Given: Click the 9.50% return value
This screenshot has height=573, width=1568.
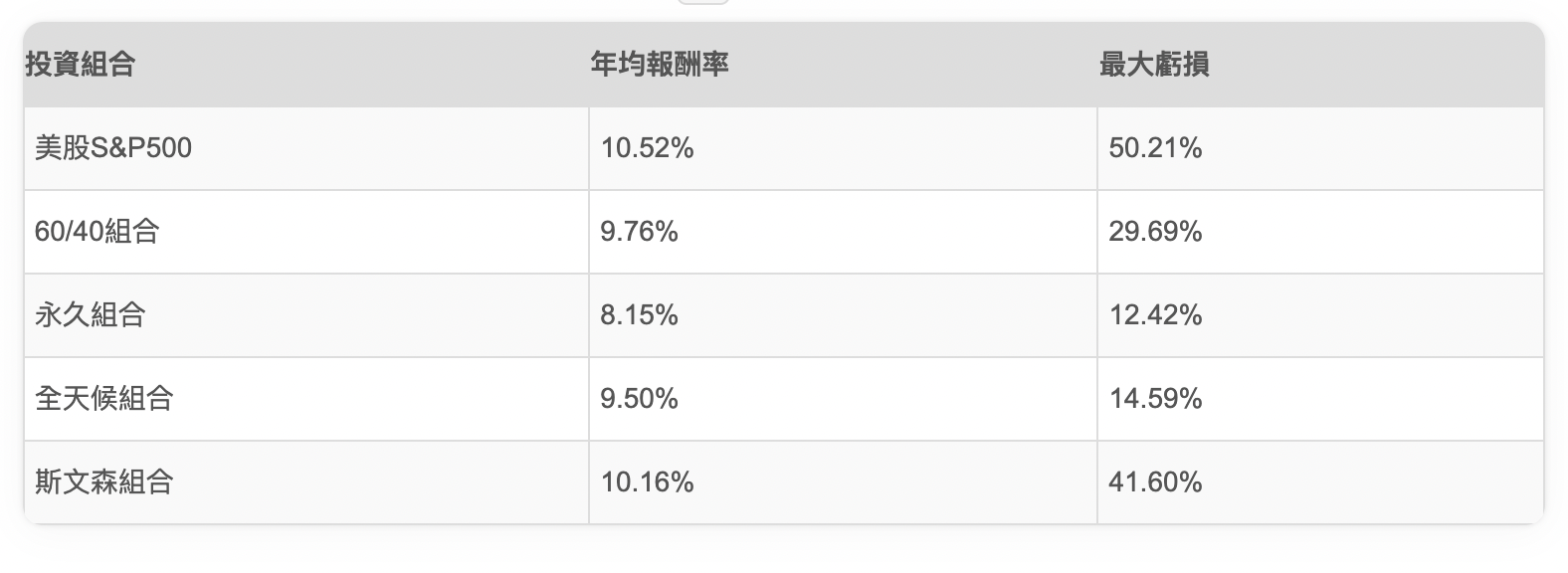Looking at the screenshot, I should click(639, 399).
